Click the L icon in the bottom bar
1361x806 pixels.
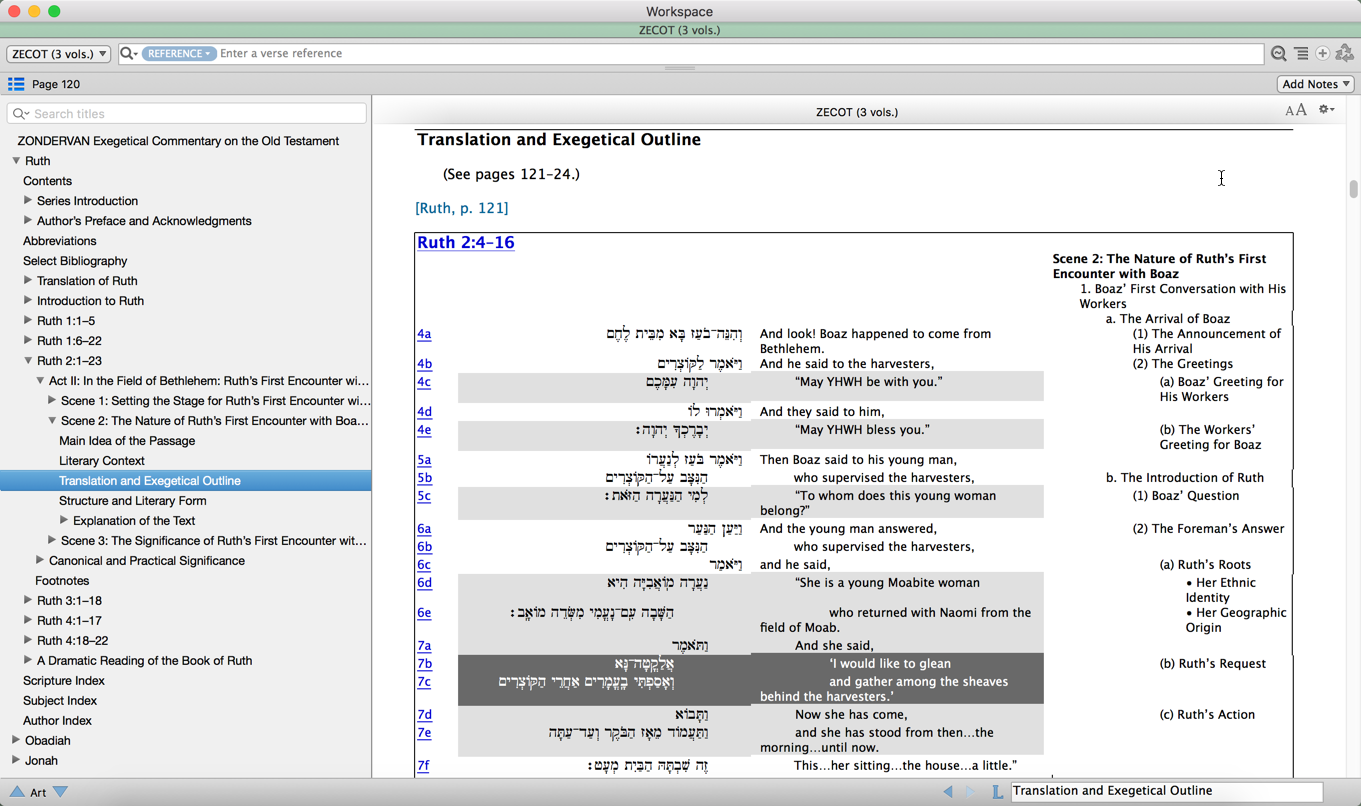coord(997,791)
